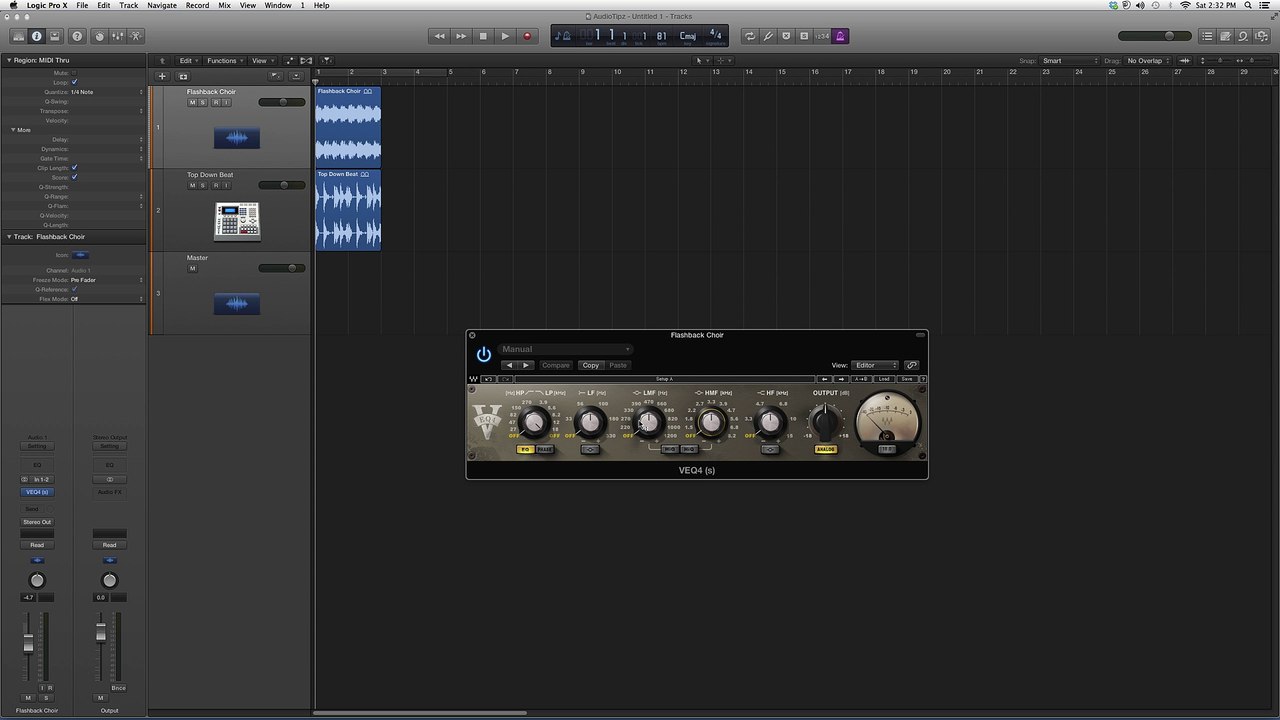Solo the Top Down Beat track
The height and width of the screenshot is (720, 1280).
(203, 186)
